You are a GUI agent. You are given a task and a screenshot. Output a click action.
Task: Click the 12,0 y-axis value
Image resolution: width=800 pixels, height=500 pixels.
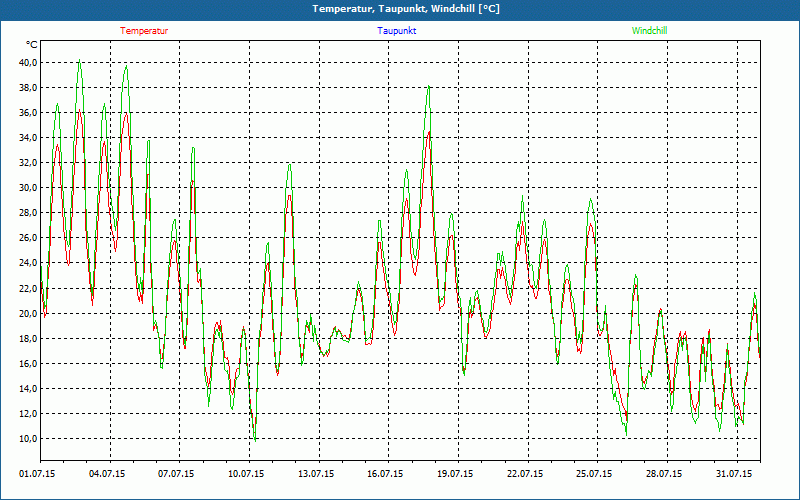[x=28, y=413]
